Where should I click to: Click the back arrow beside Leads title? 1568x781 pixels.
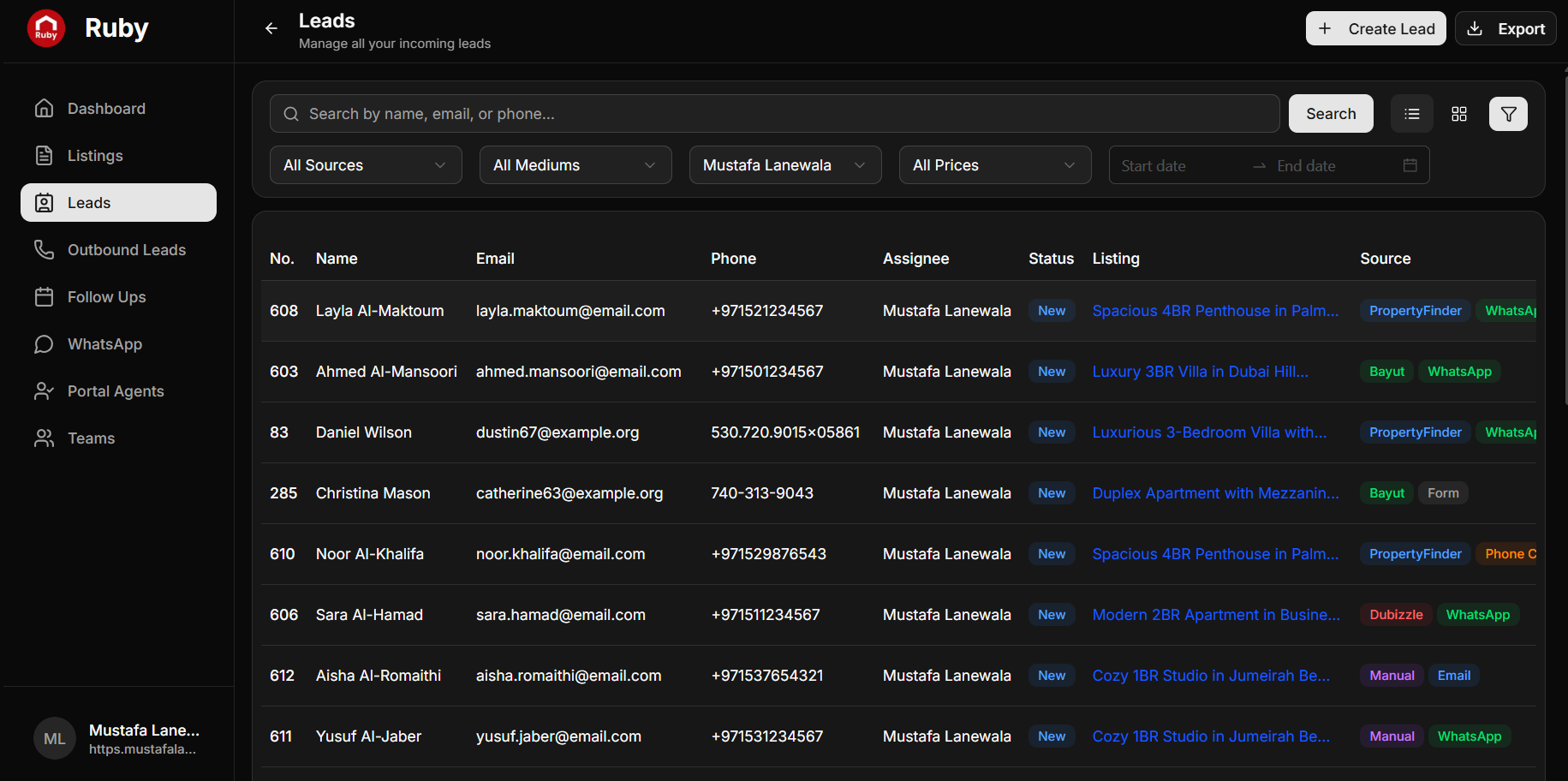pos(271,28)
